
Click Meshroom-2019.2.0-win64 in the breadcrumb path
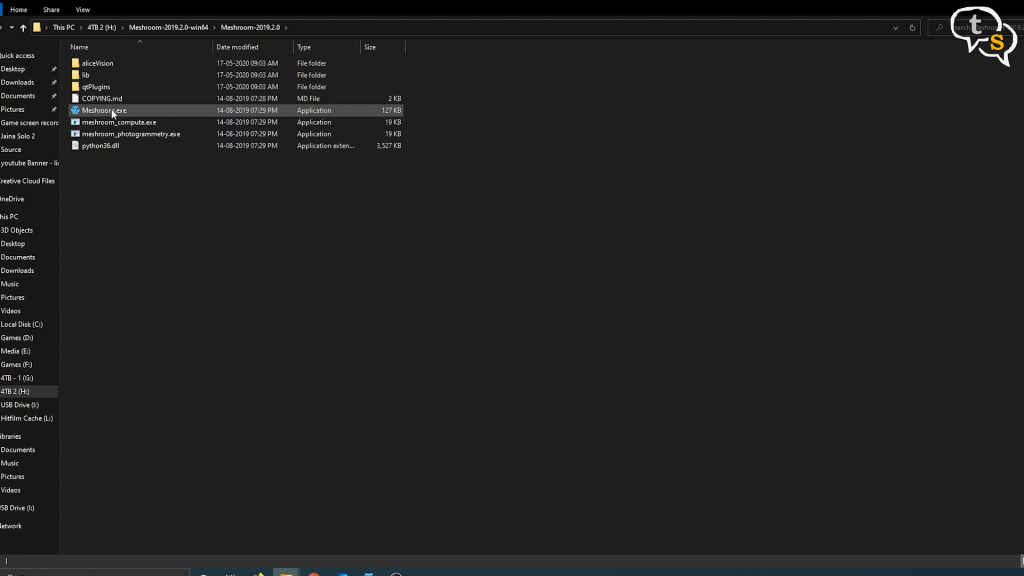click(168, 28)
